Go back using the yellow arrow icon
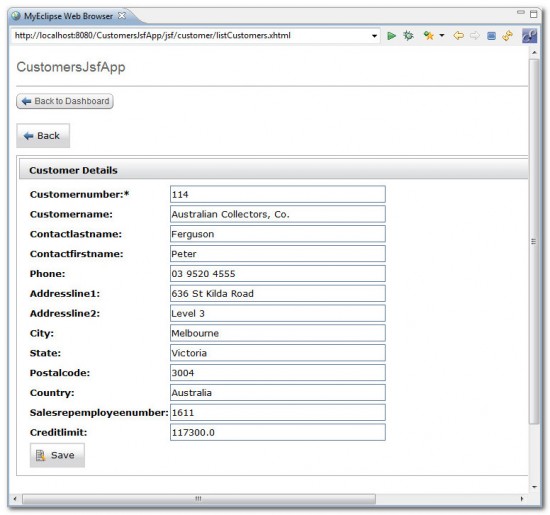 (x=458, y=35)
